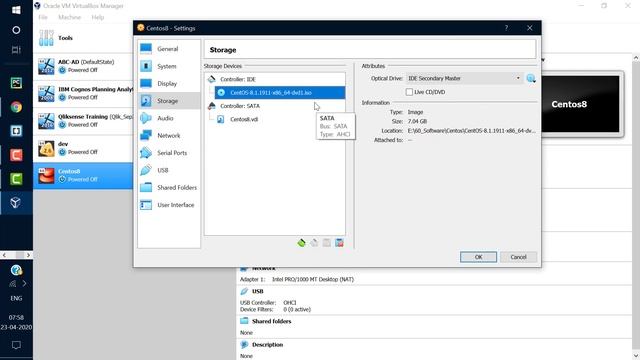Launch Google Chrome from taskbar

[16, 107]
